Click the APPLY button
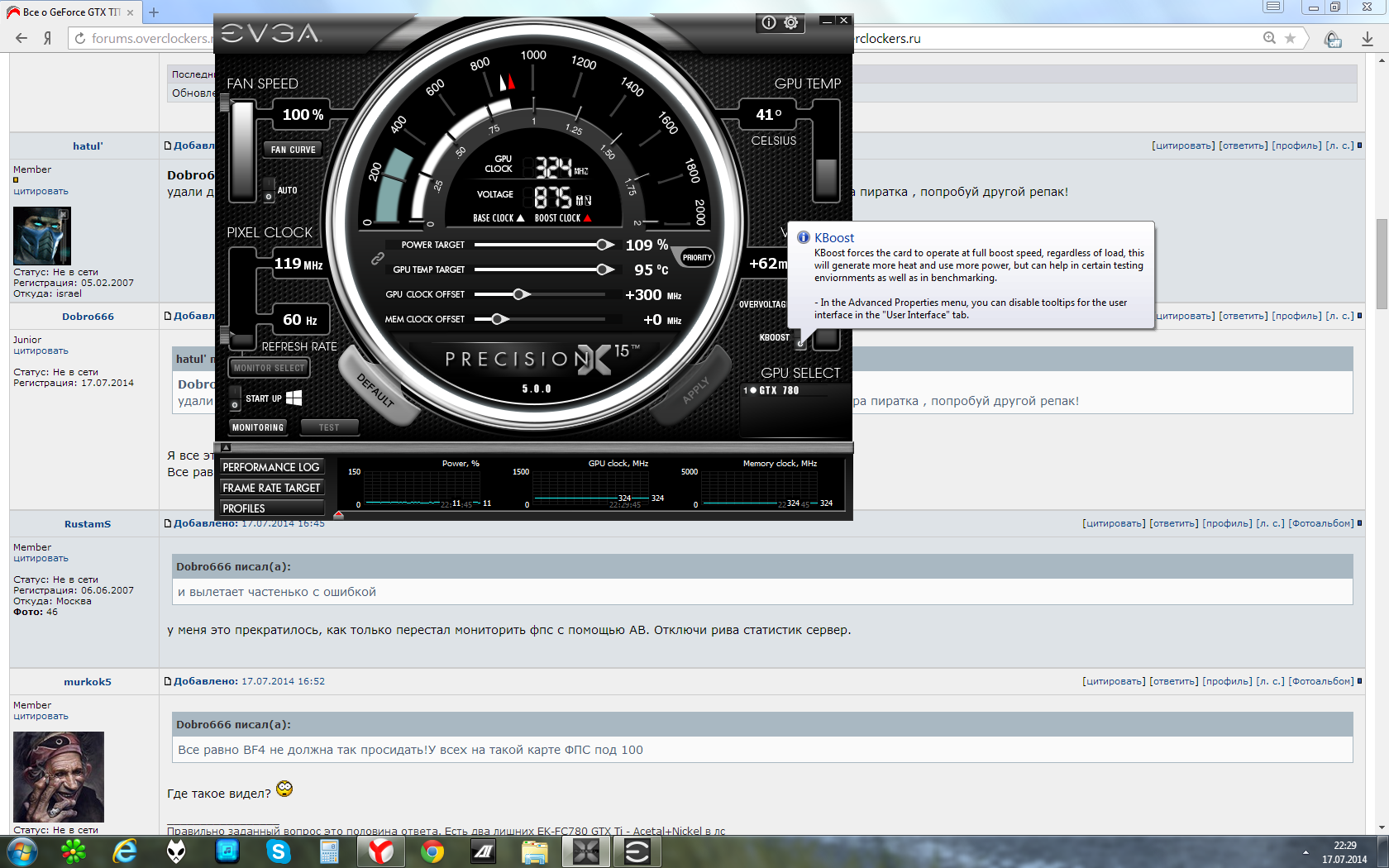The height and width of the screenshot is (868, 1389). click(x=695, y=389)
